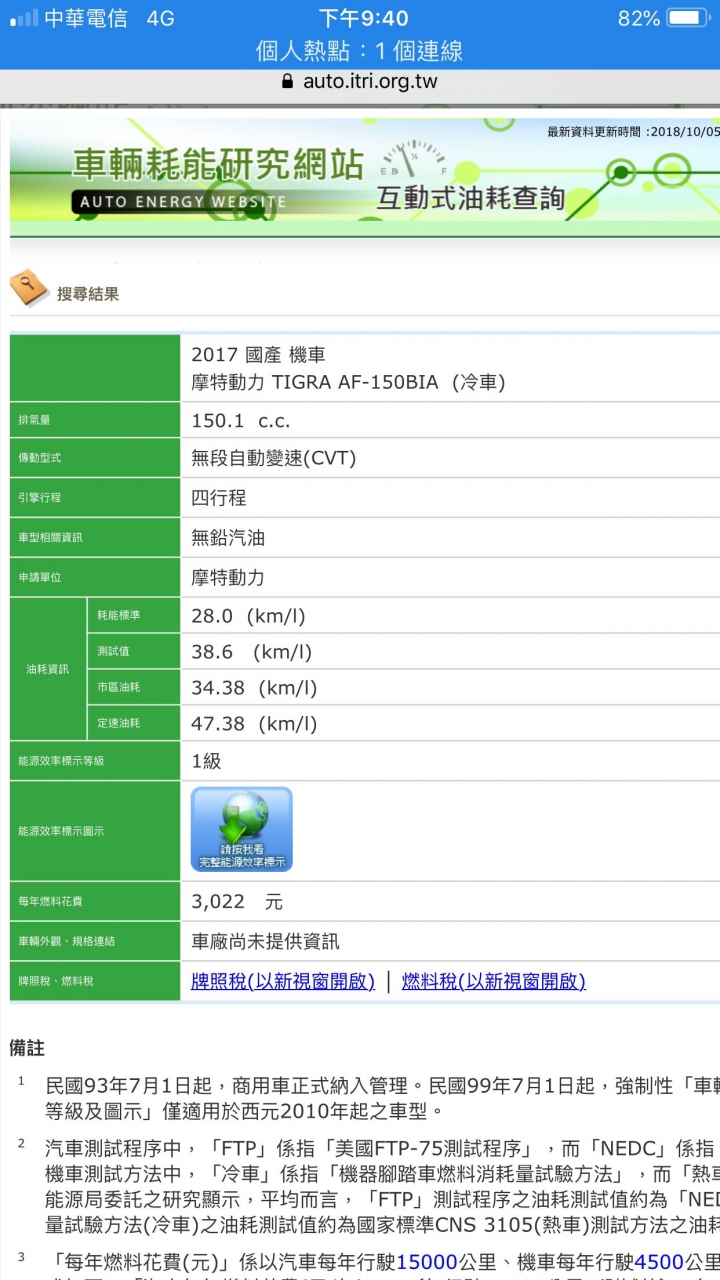Tap the 定速油耗 sub-label
The image size is (720, 1280).
click(119, 723)
